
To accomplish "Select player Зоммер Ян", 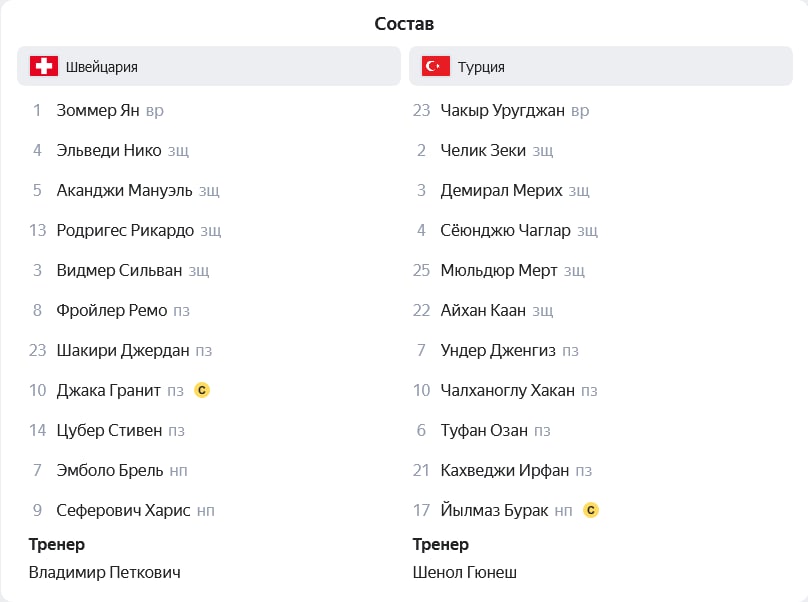I will [98, 110].
